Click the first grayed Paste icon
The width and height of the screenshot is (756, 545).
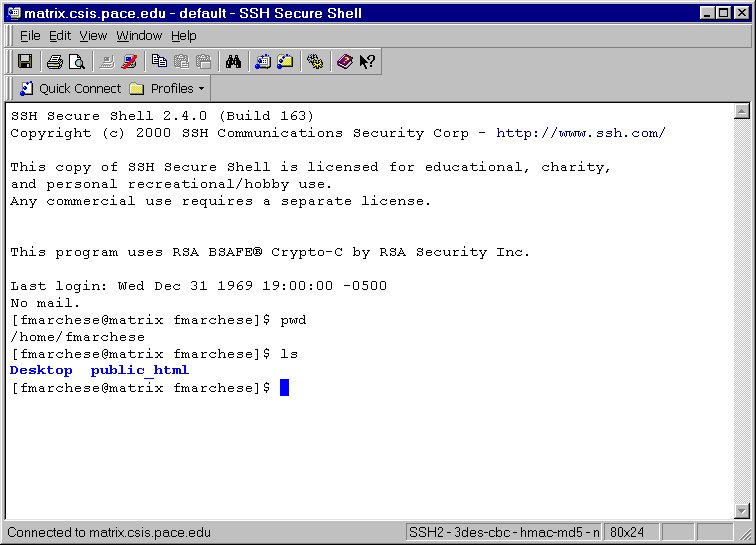click(181, 62)
